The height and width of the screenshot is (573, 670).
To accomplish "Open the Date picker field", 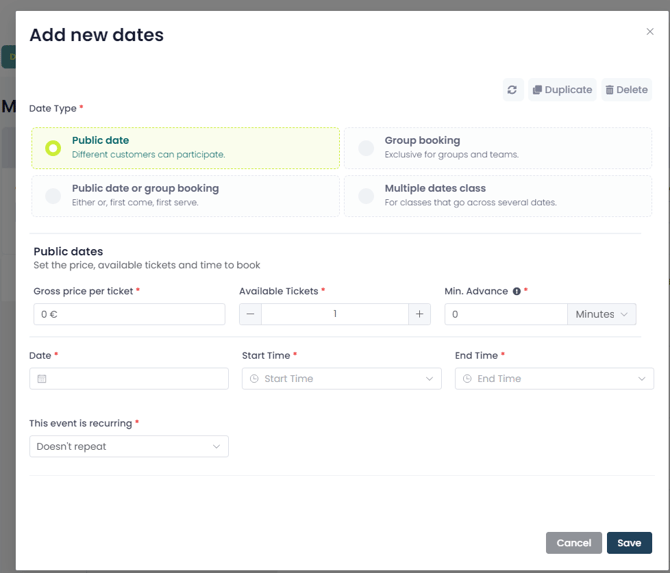I will [x=129, y=379].
